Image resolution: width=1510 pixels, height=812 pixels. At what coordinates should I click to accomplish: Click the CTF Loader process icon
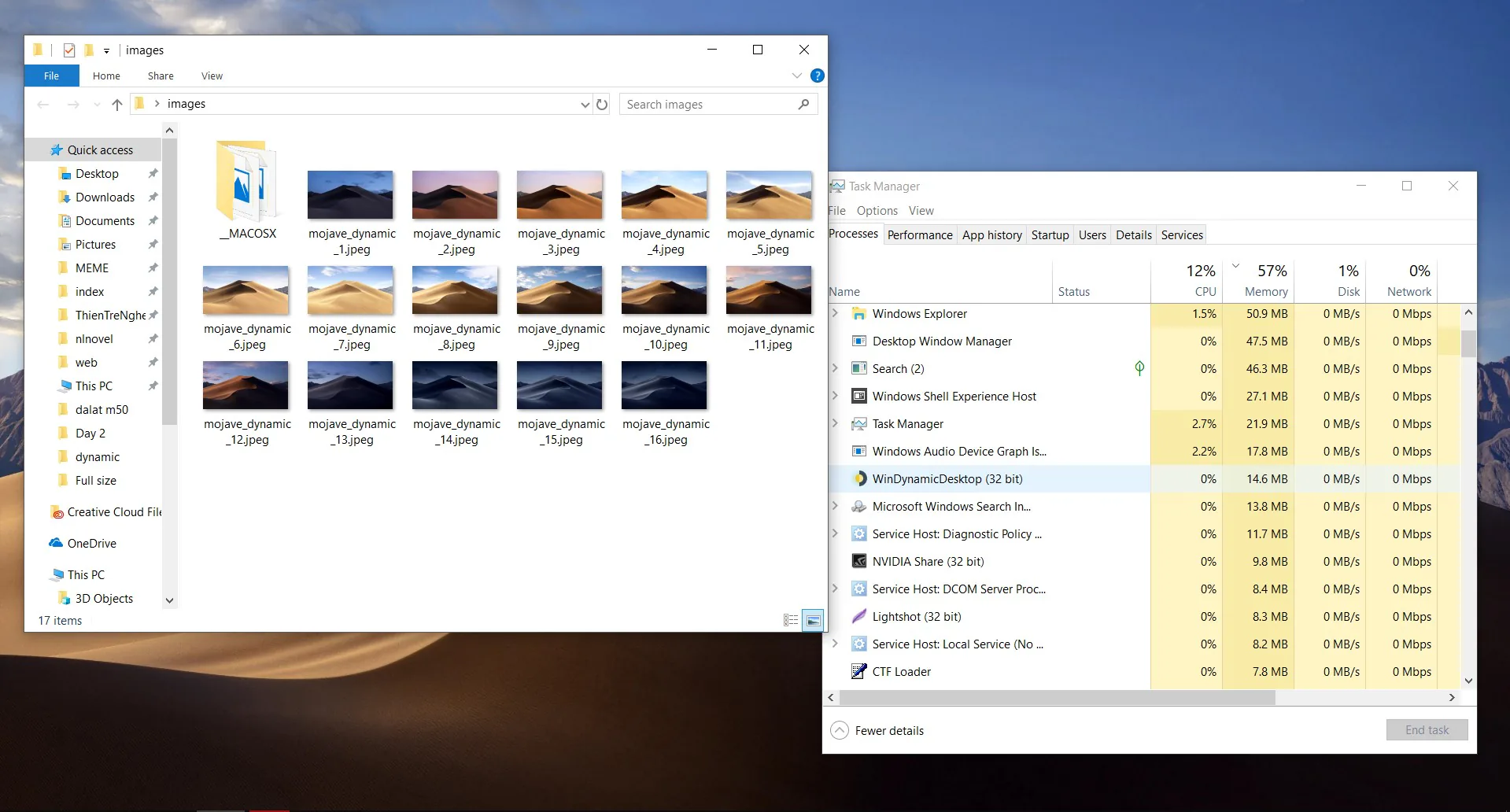(x=859, y=671)
